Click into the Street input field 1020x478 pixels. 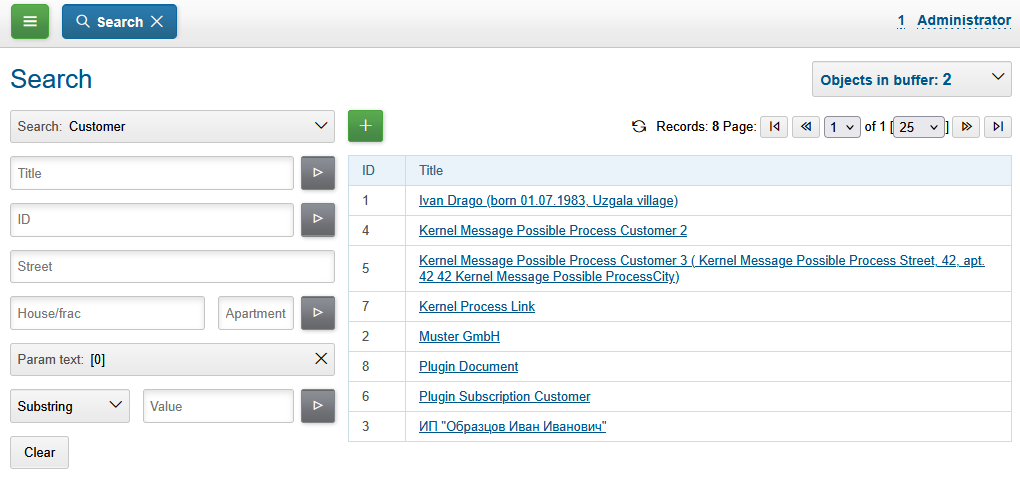pyautogui.click(x=172, y=267)
